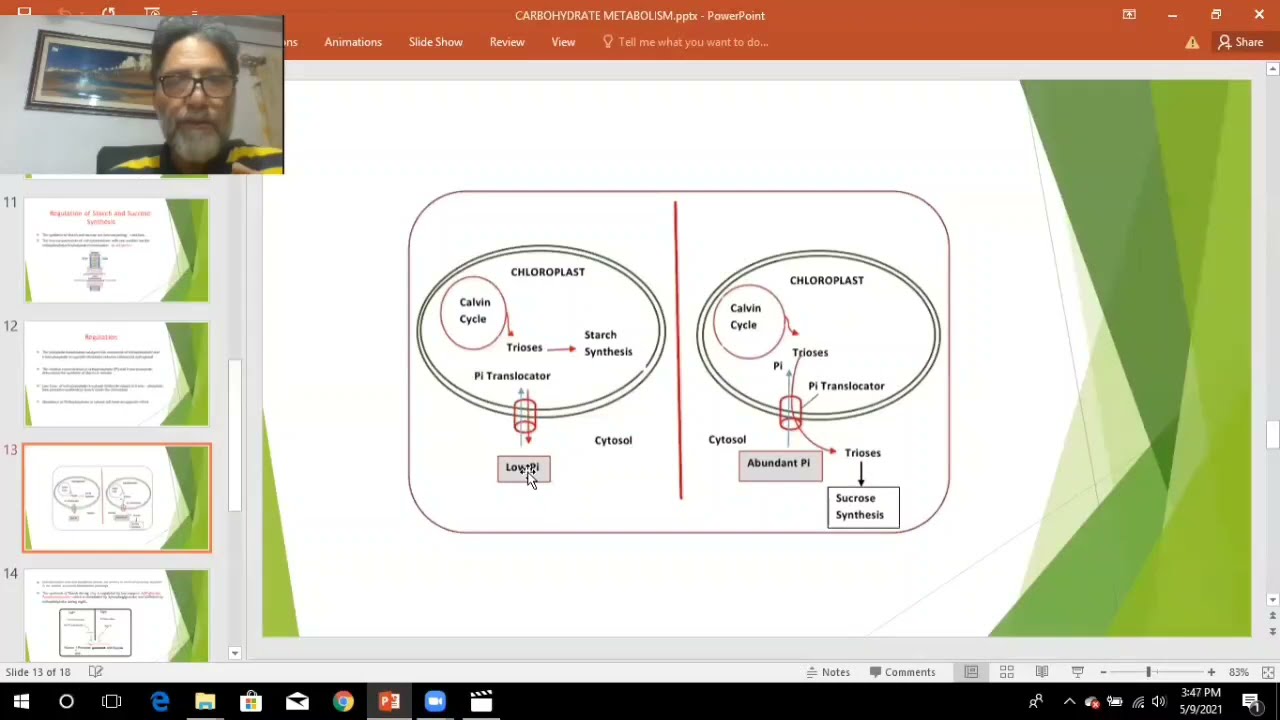Open the volume control
The height and width of the screenshot is (720, 1280).
(x=1160, y=702)
